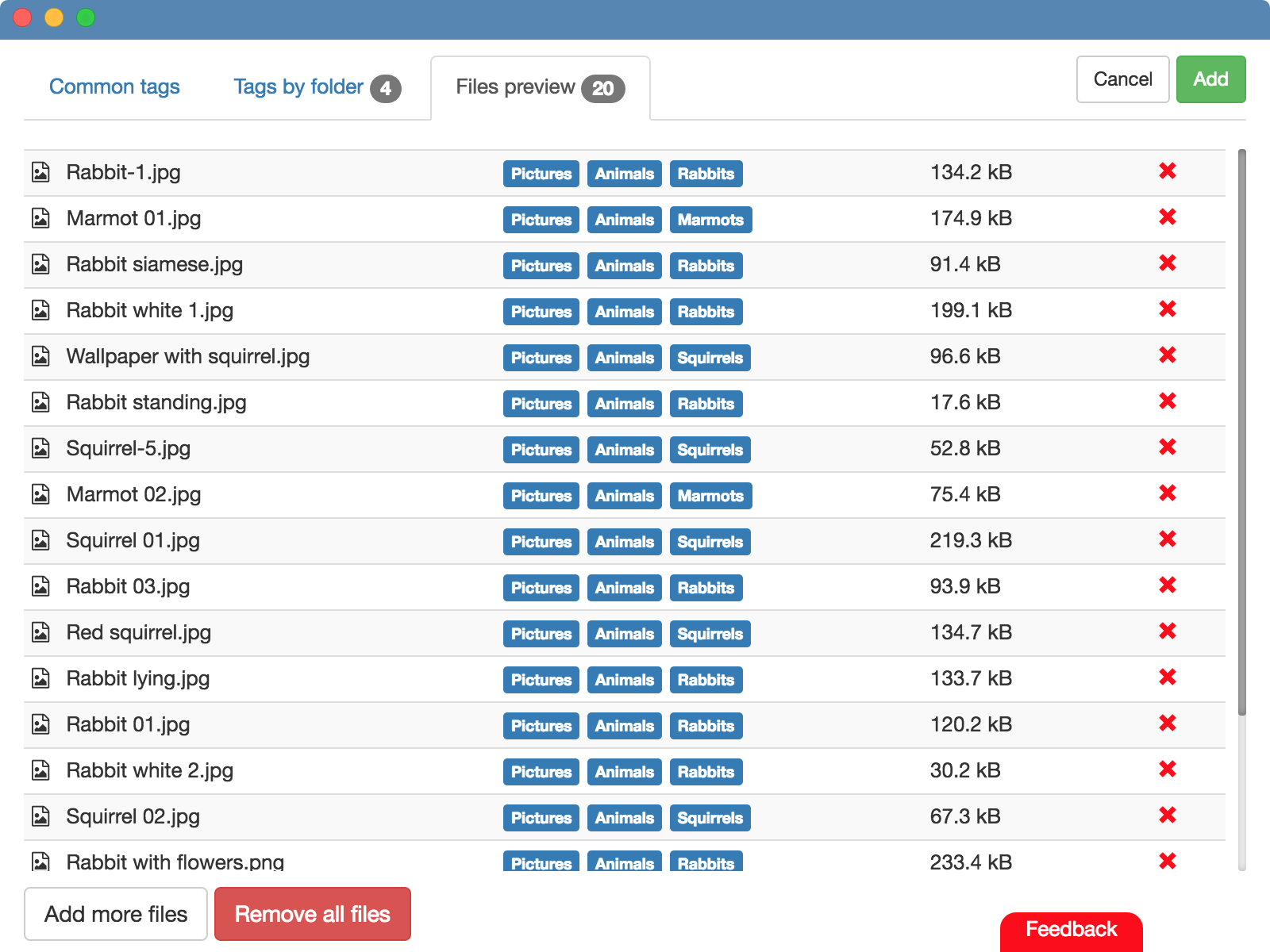Image resolution: width=1270 pixels, height=952 pixels.
Task: Click the image icon next to Rabbit-1.jpg
Action: pyautogui.click(x=40, y=172)
